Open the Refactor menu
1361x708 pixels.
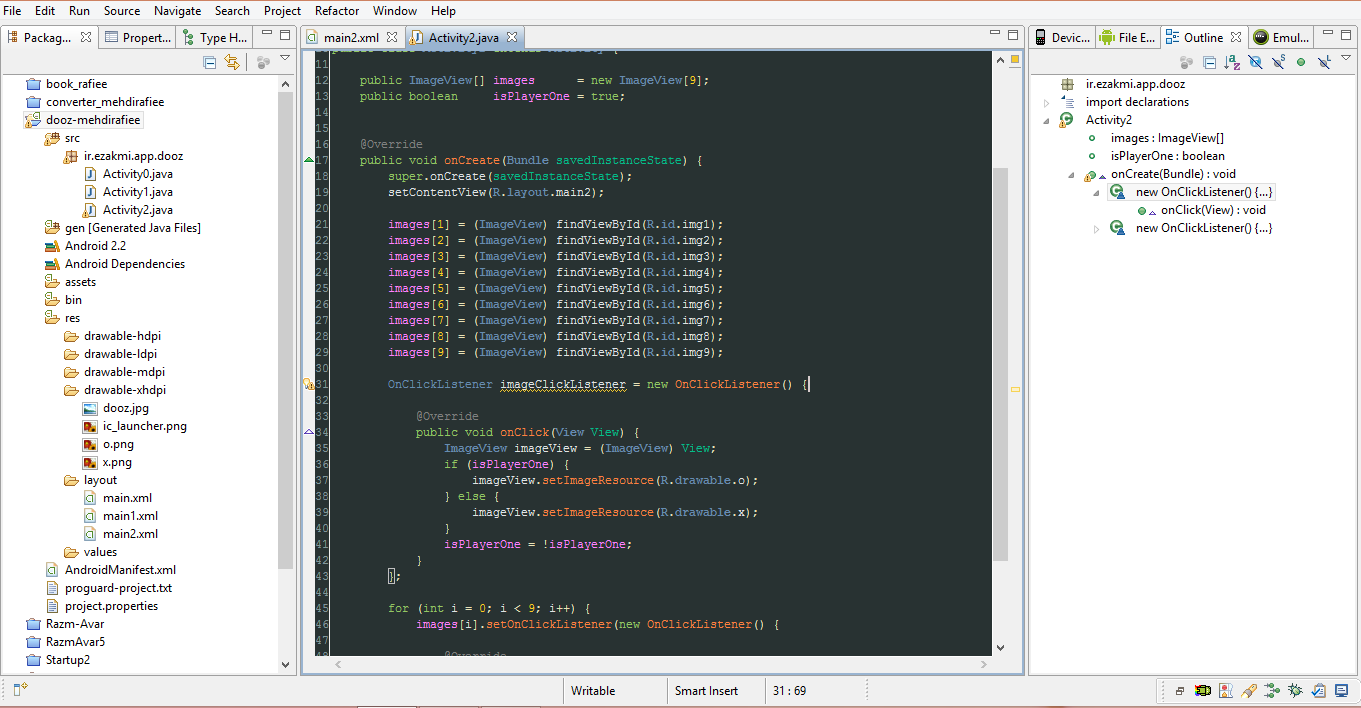337,11
